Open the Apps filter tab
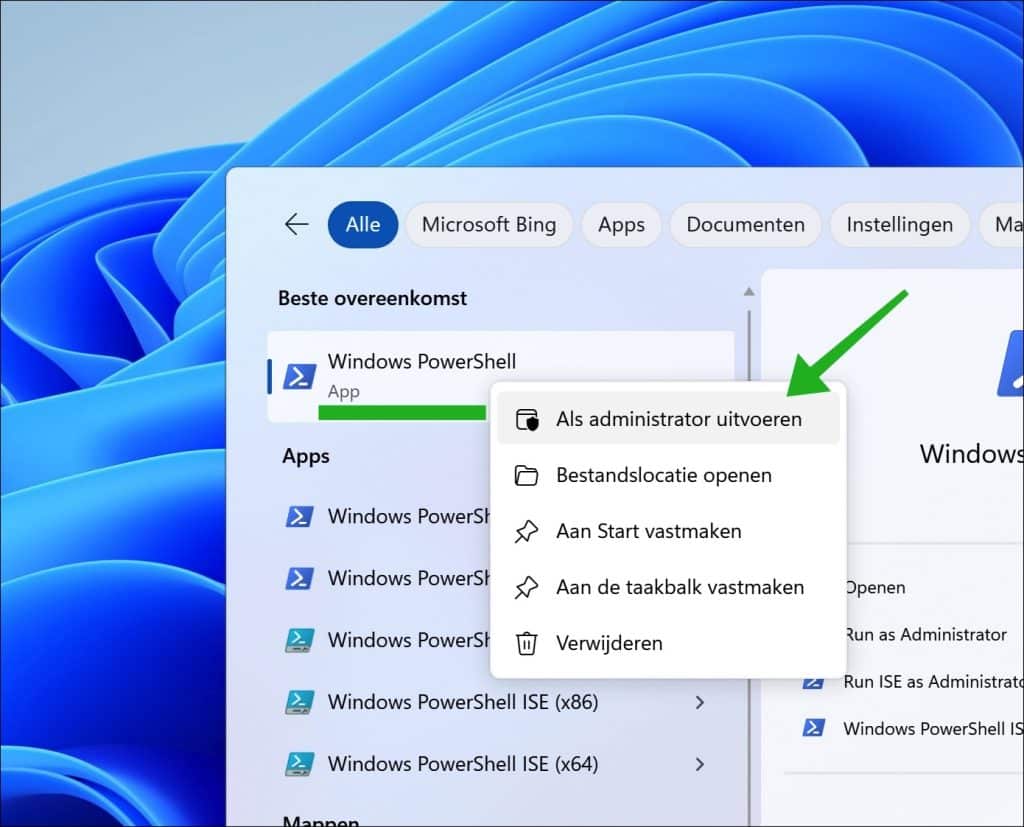This screenshot has height=827, width=1024. coord(621,225)
